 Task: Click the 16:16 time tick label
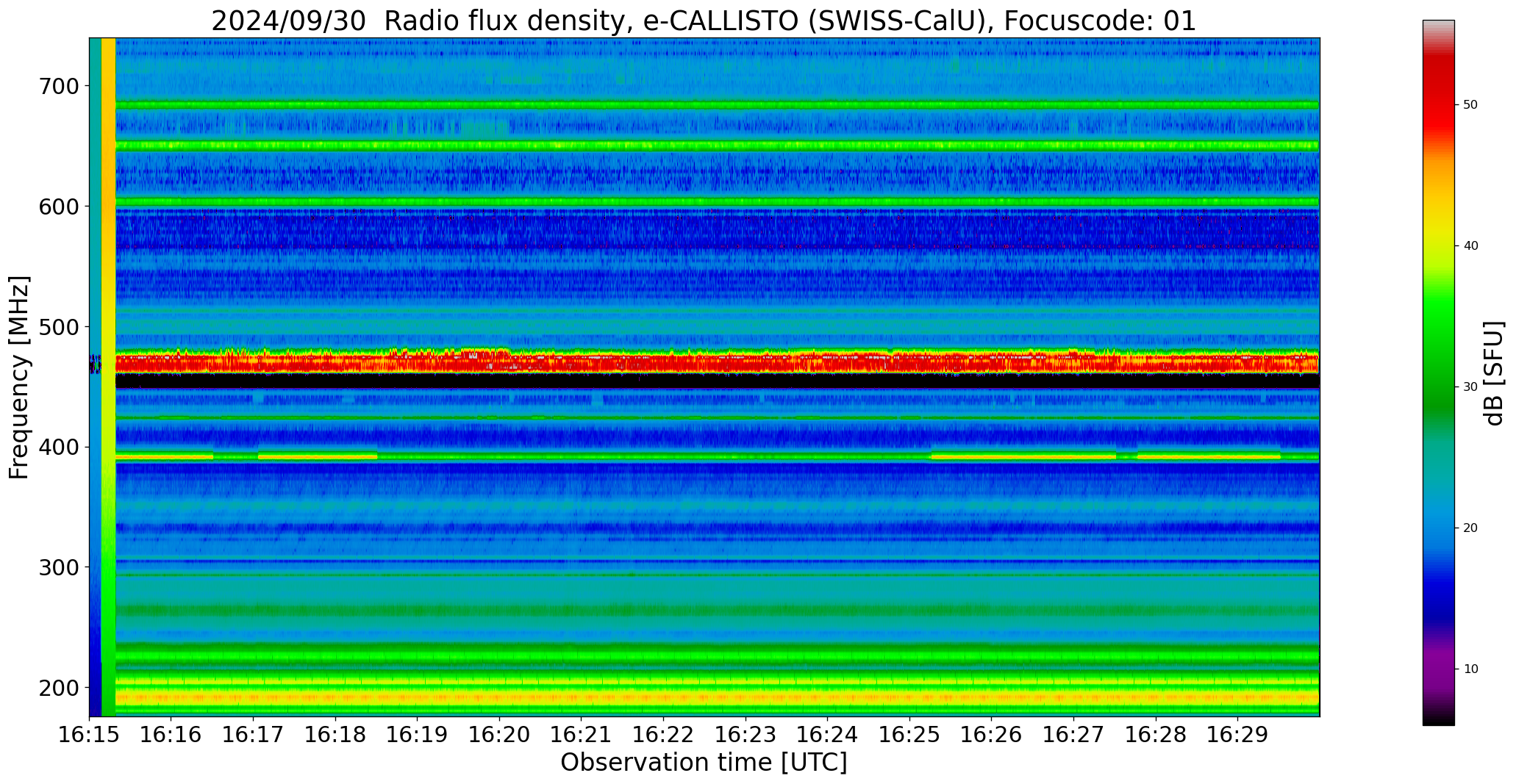point(171,734)
